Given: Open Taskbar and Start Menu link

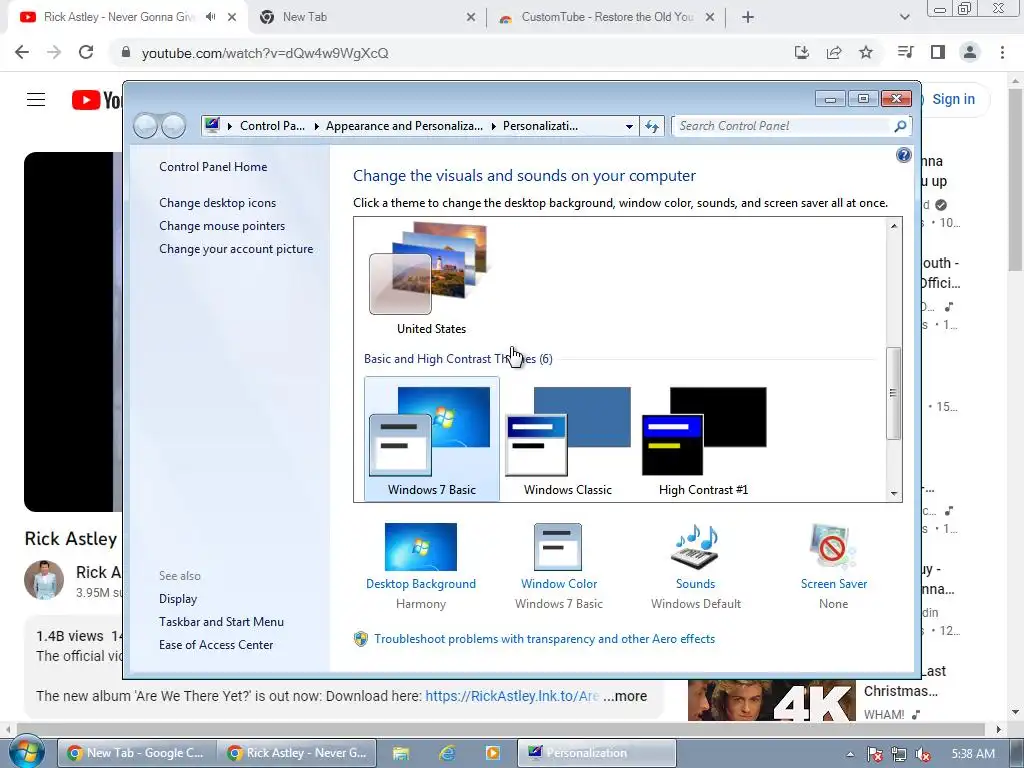Looking at the screenshot, I should 221,622.
